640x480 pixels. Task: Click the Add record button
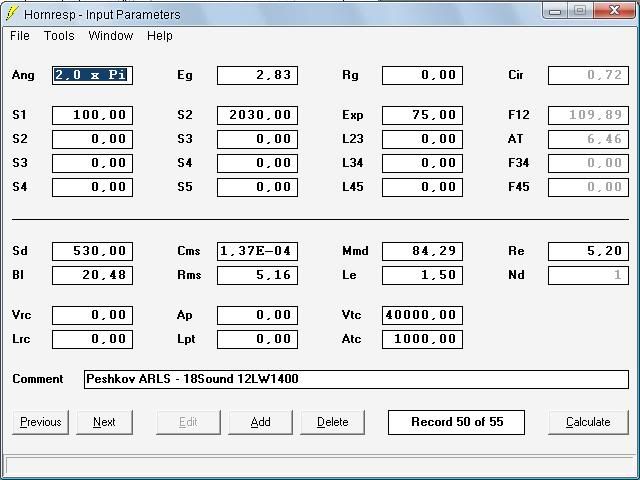[x=260, y=422]
